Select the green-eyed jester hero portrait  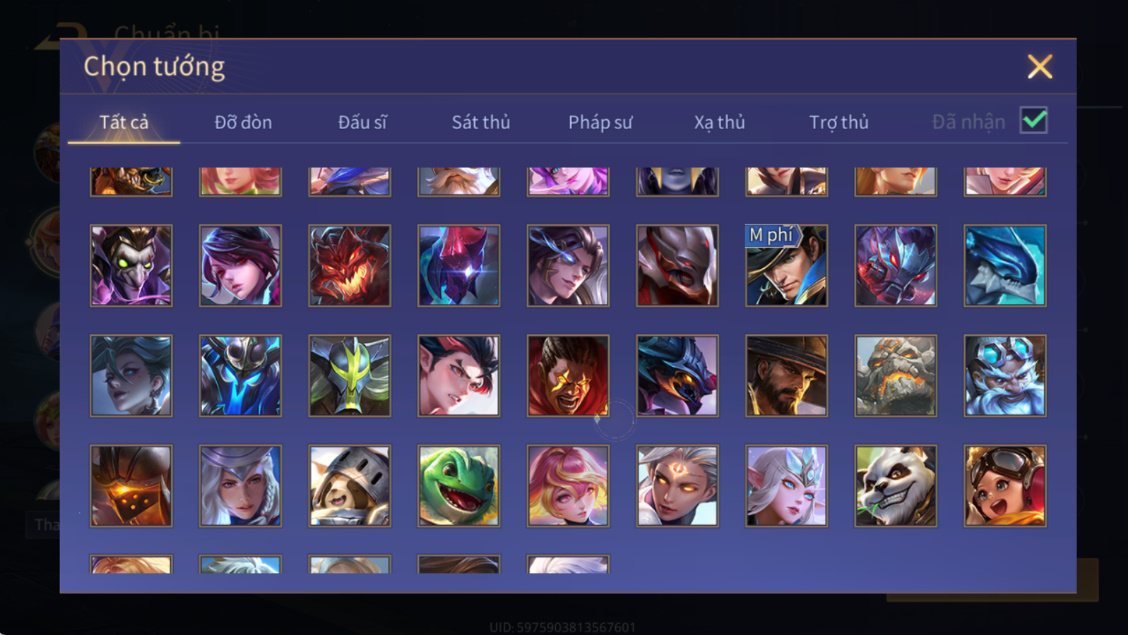point(131,265)
